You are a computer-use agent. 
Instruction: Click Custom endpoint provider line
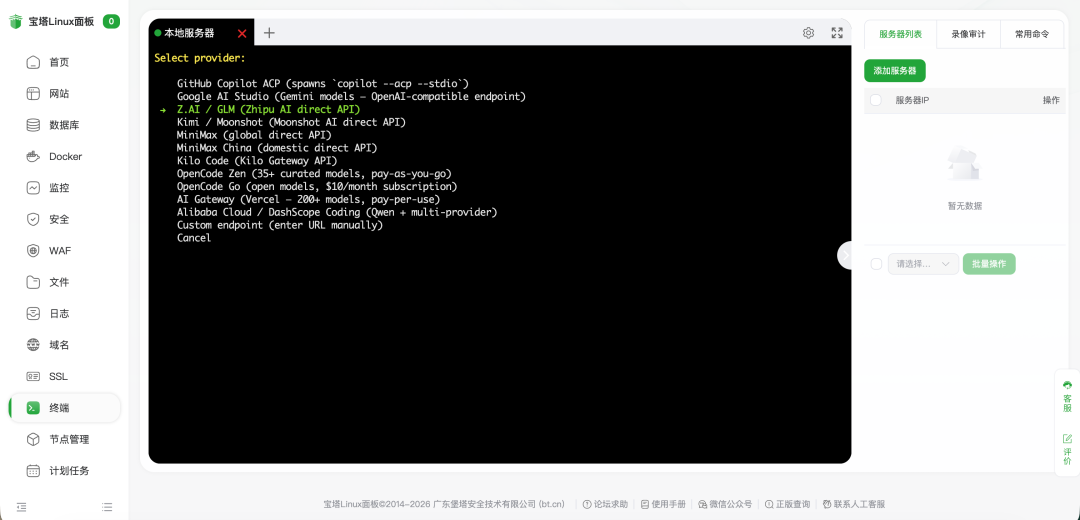pos(280,225)
